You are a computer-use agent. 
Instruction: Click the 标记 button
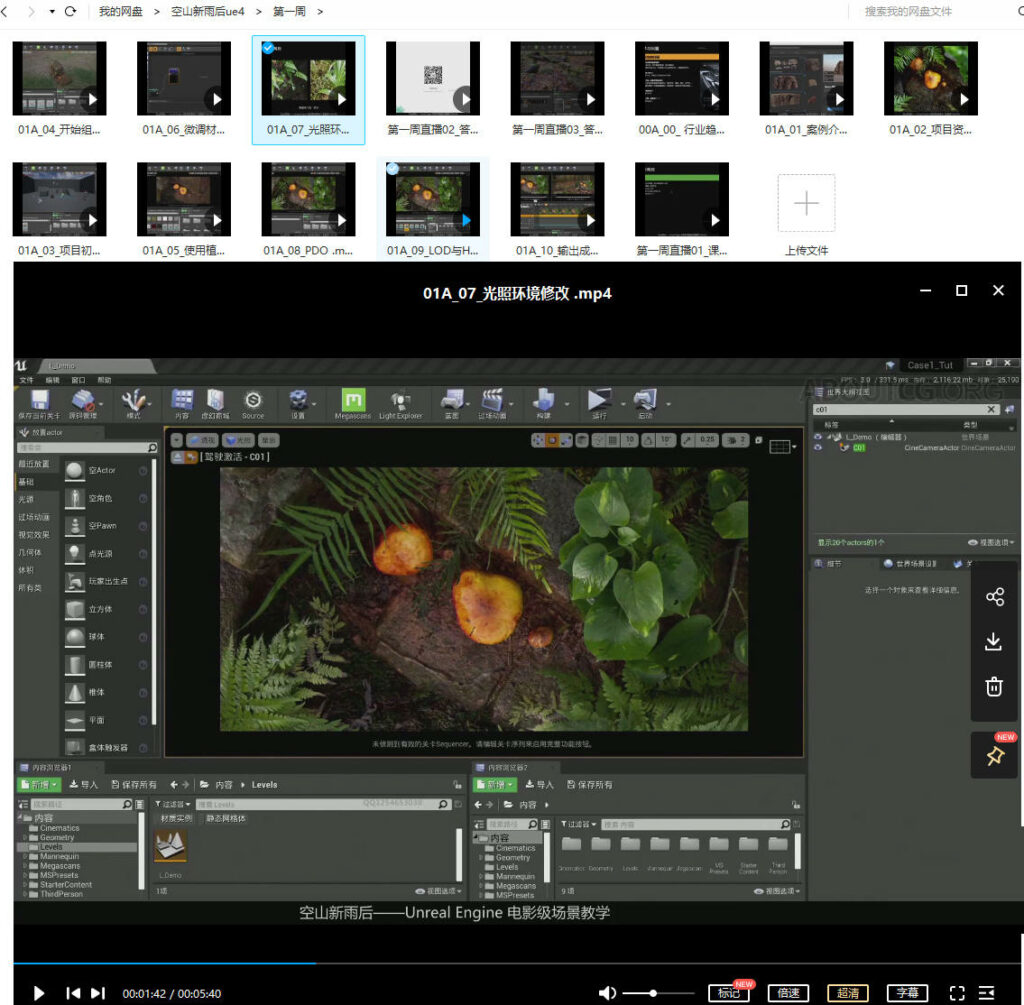click(x=729, y=993)
